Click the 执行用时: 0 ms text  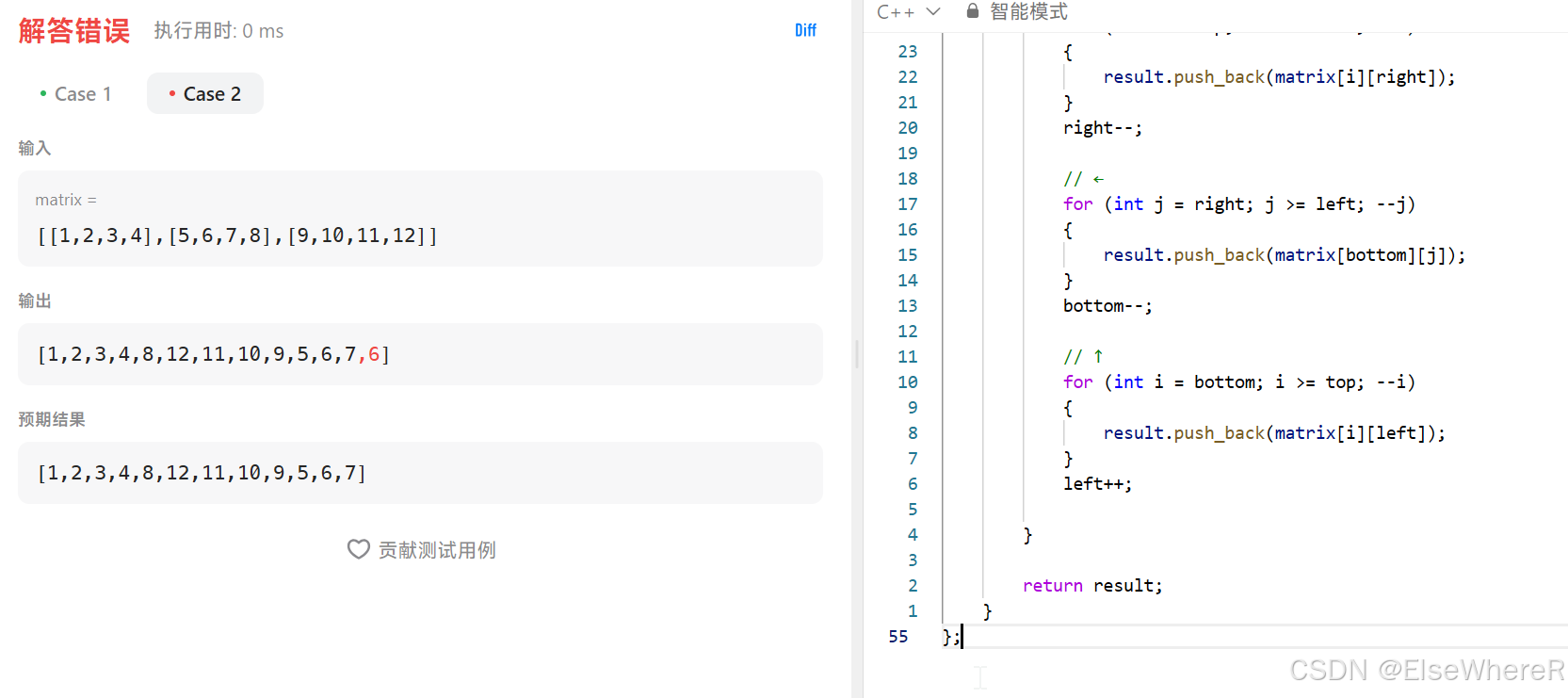point(218,31)
